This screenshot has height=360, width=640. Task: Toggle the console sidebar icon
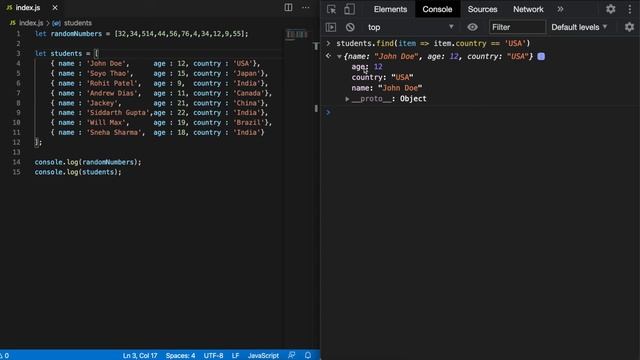click(331, 27)
